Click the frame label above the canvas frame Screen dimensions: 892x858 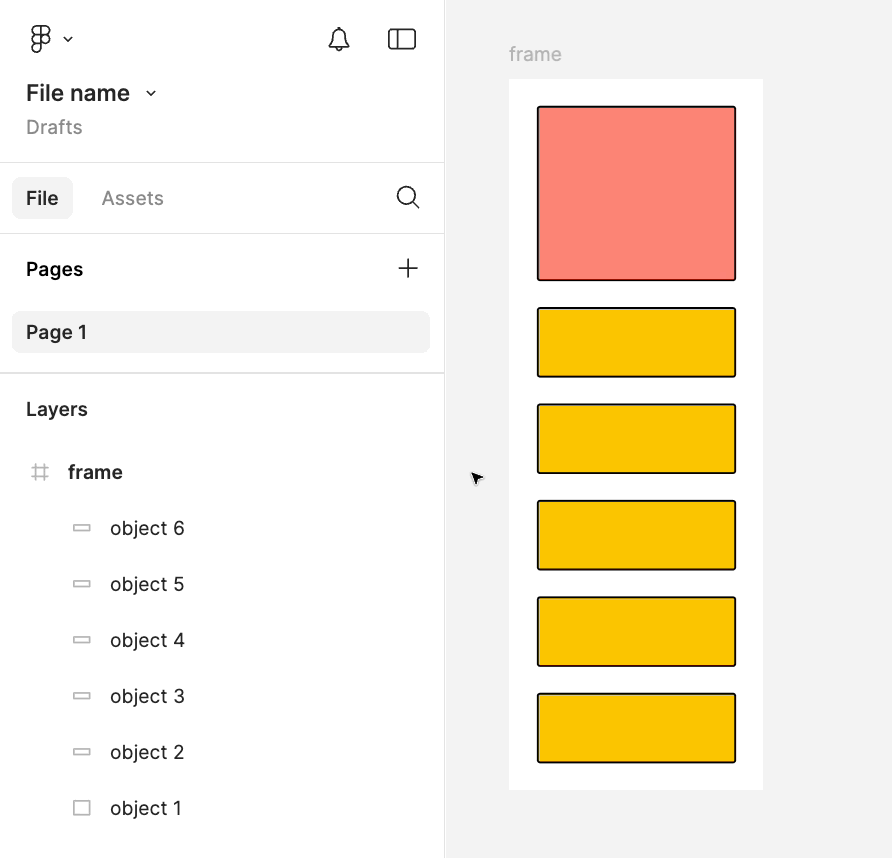tap(535, 54)
